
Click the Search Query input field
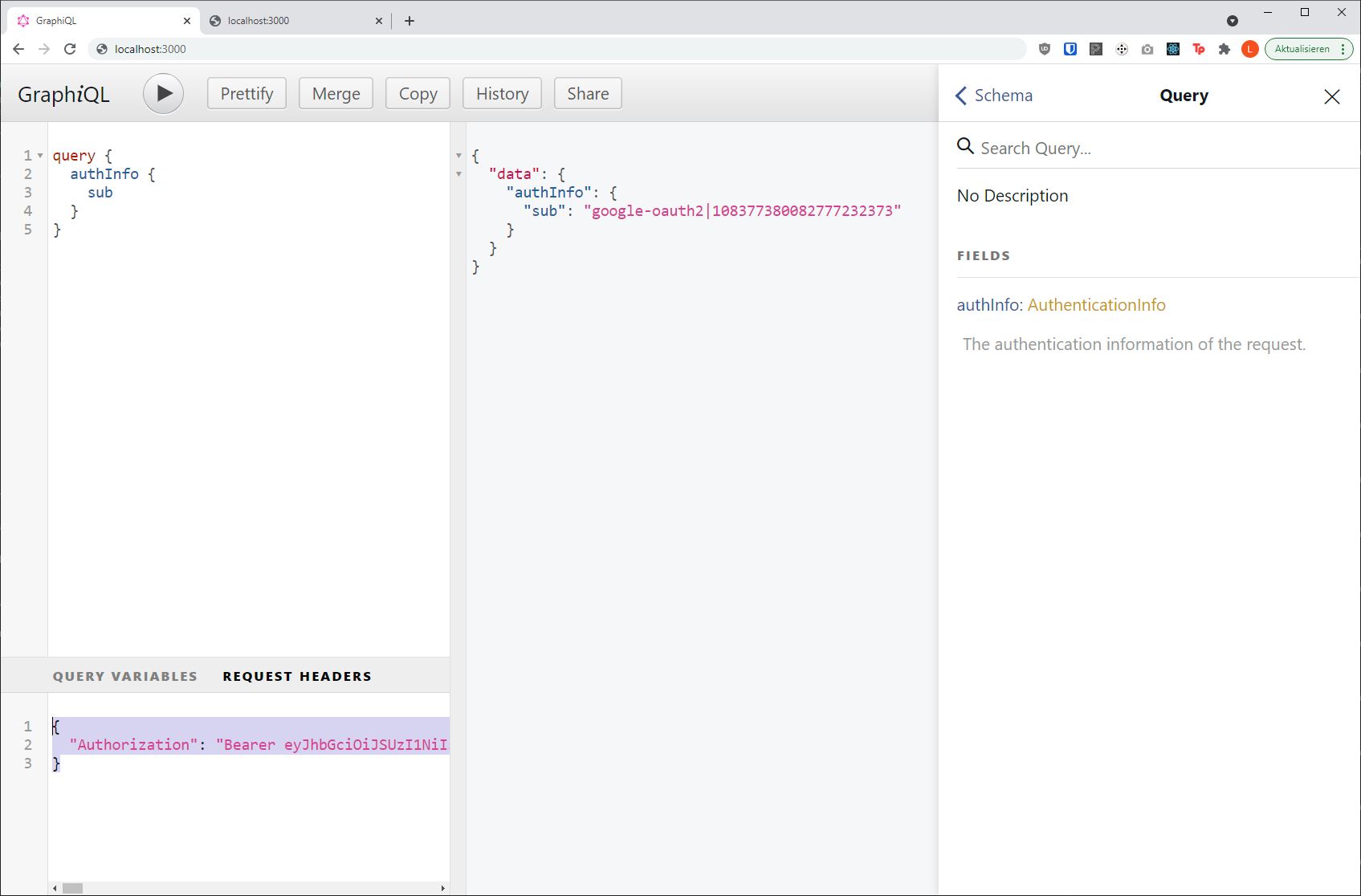point(1060,147)
